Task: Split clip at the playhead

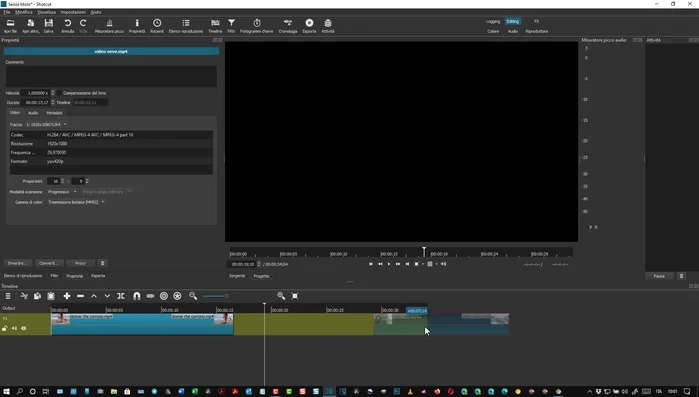Action: [x=121, y=296]
